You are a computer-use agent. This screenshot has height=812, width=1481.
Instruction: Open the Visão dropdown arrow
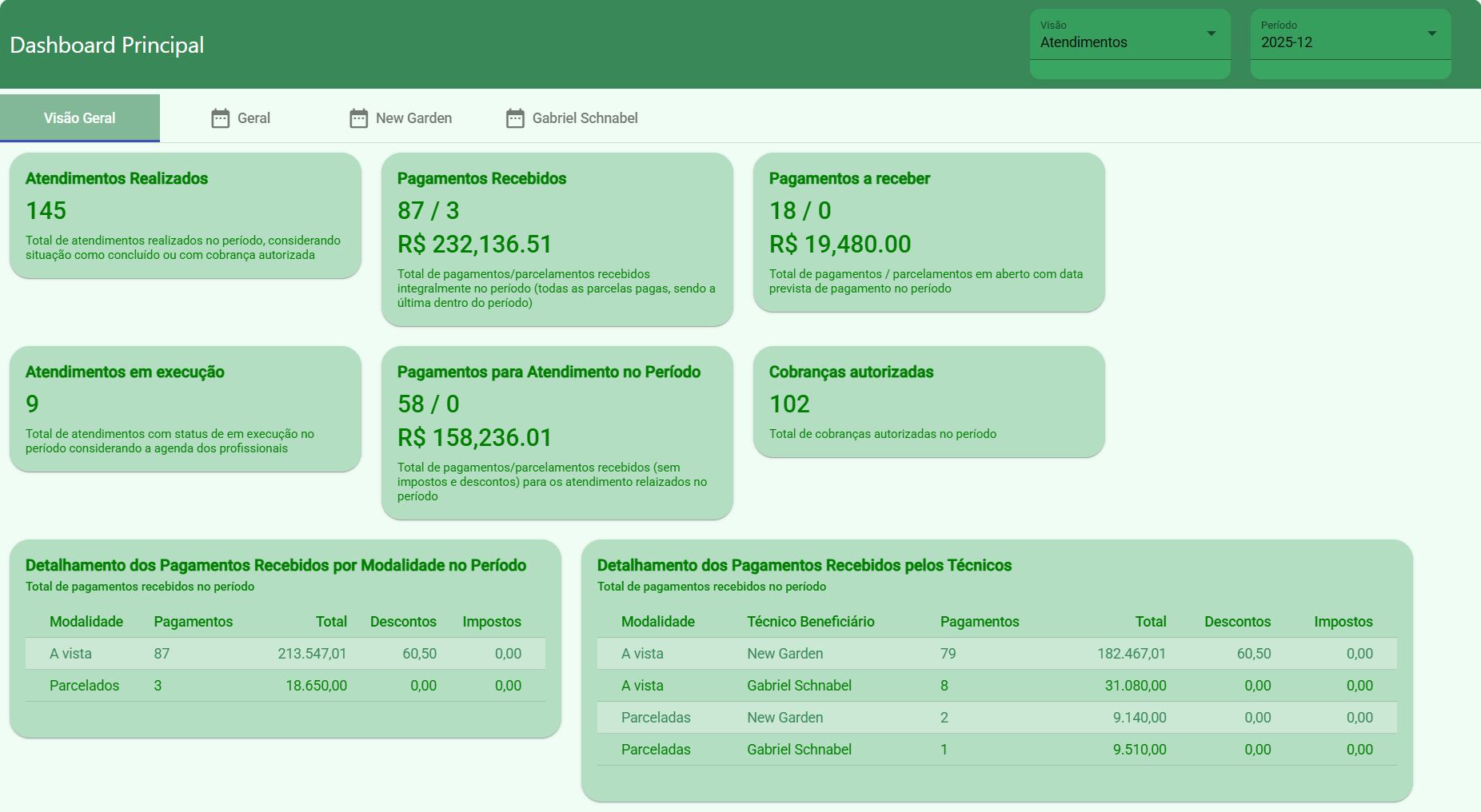1211,34
